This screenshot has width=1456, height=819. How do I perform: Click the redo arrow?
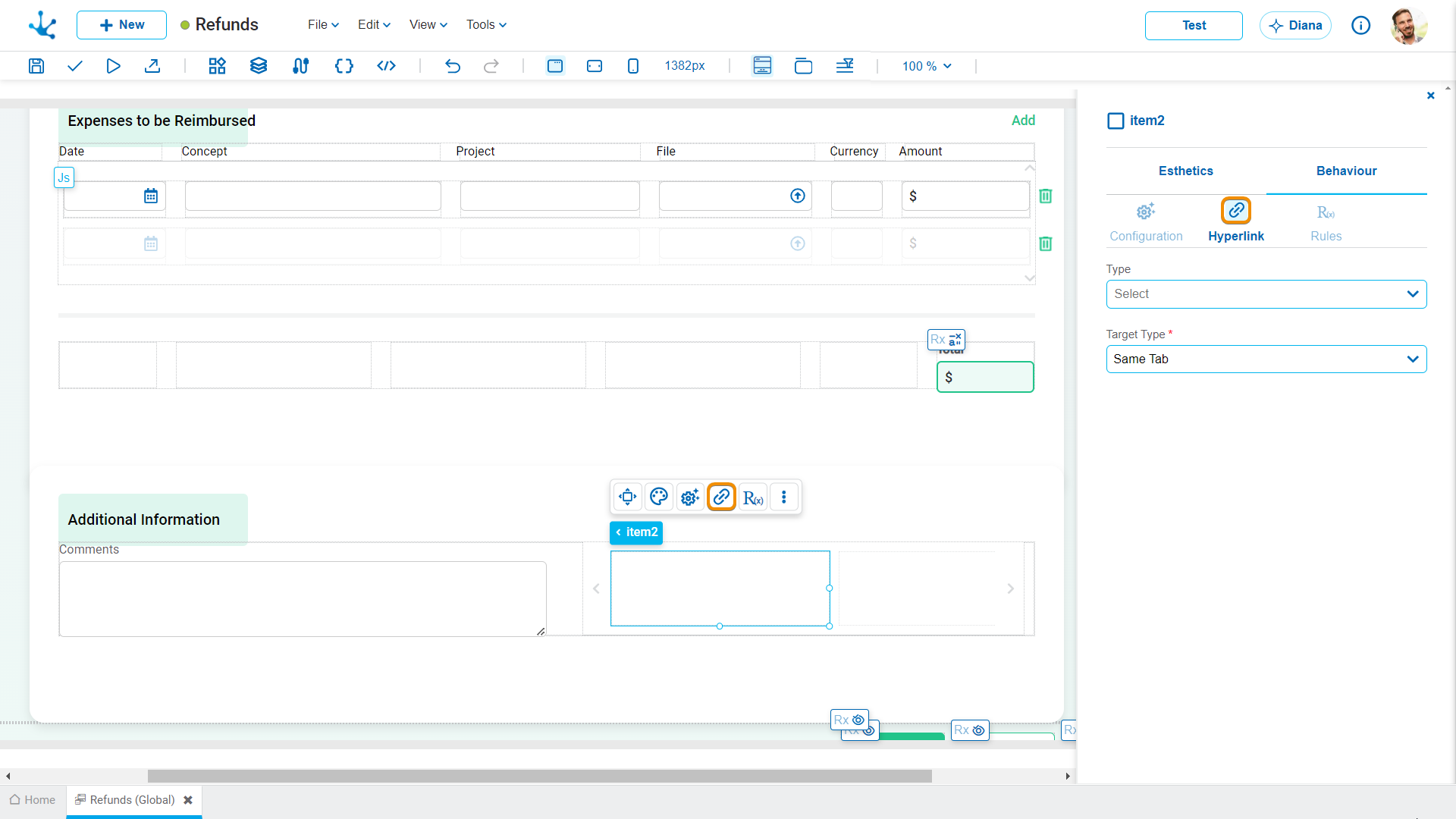(x=491, y=66)
